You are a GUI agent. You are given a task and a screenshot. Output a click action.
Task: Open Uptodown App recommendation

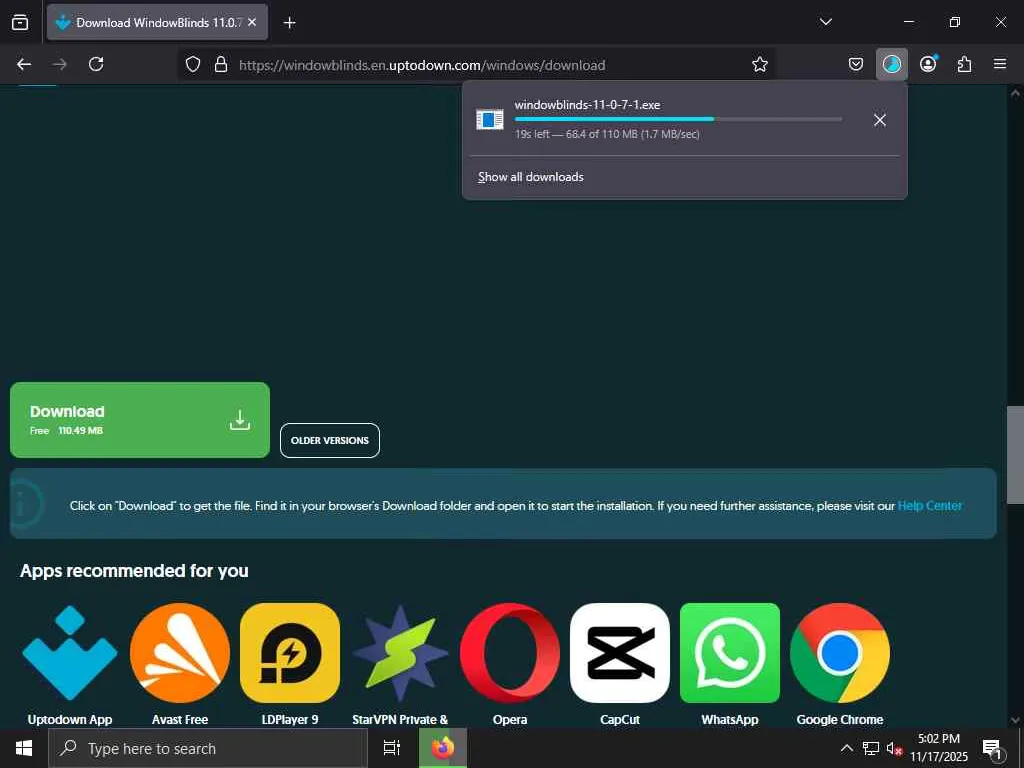coord(70,652)
